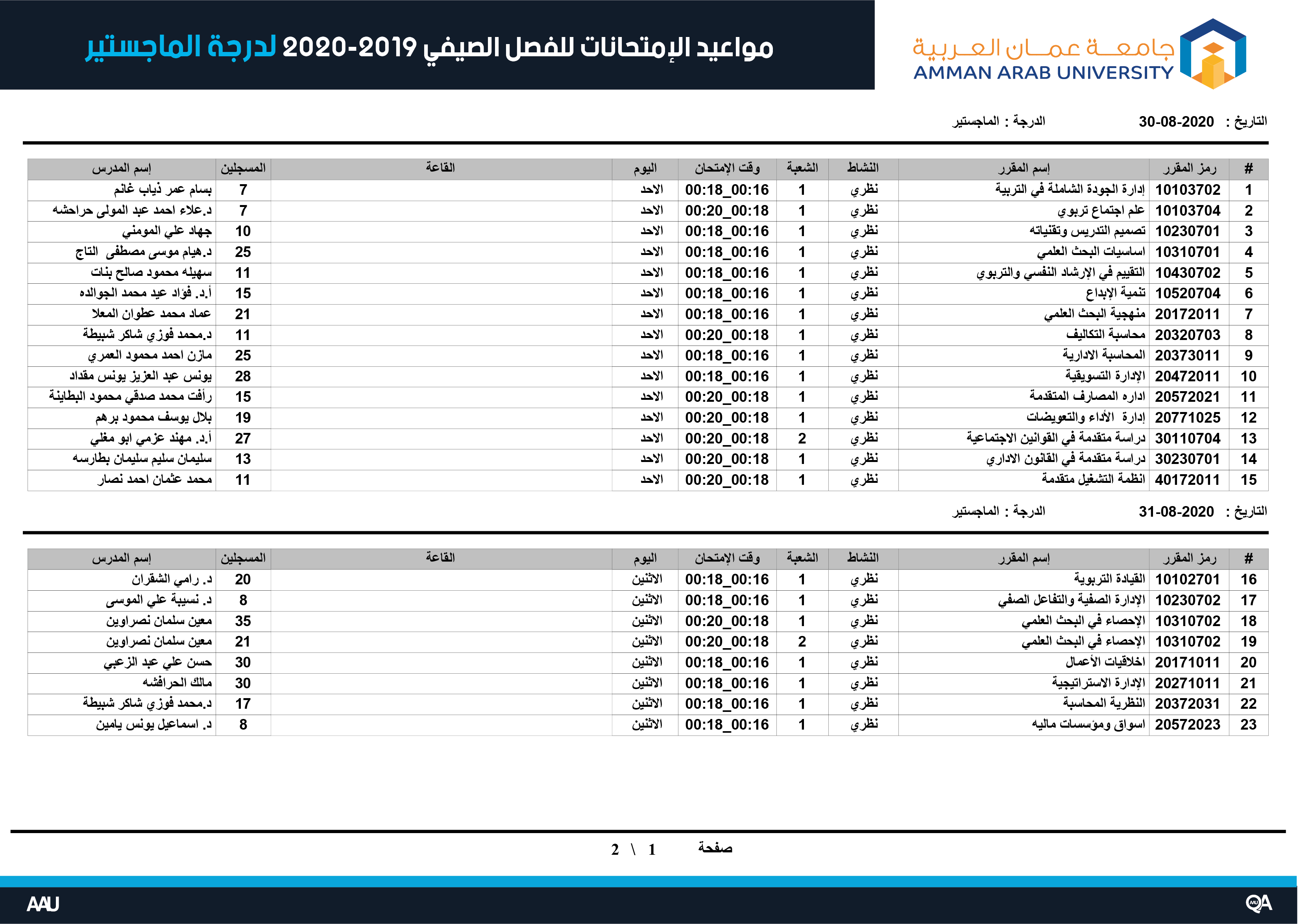Viewport: 1299px width, 924px height.
Task: Click instructor name 'عماد محمد عطوان المعلا'
Action: [152, 314]
